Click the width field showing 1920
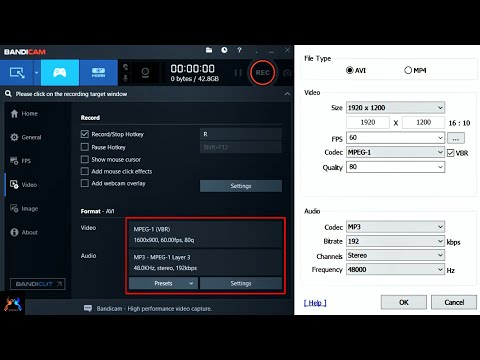 pos(368,122)
